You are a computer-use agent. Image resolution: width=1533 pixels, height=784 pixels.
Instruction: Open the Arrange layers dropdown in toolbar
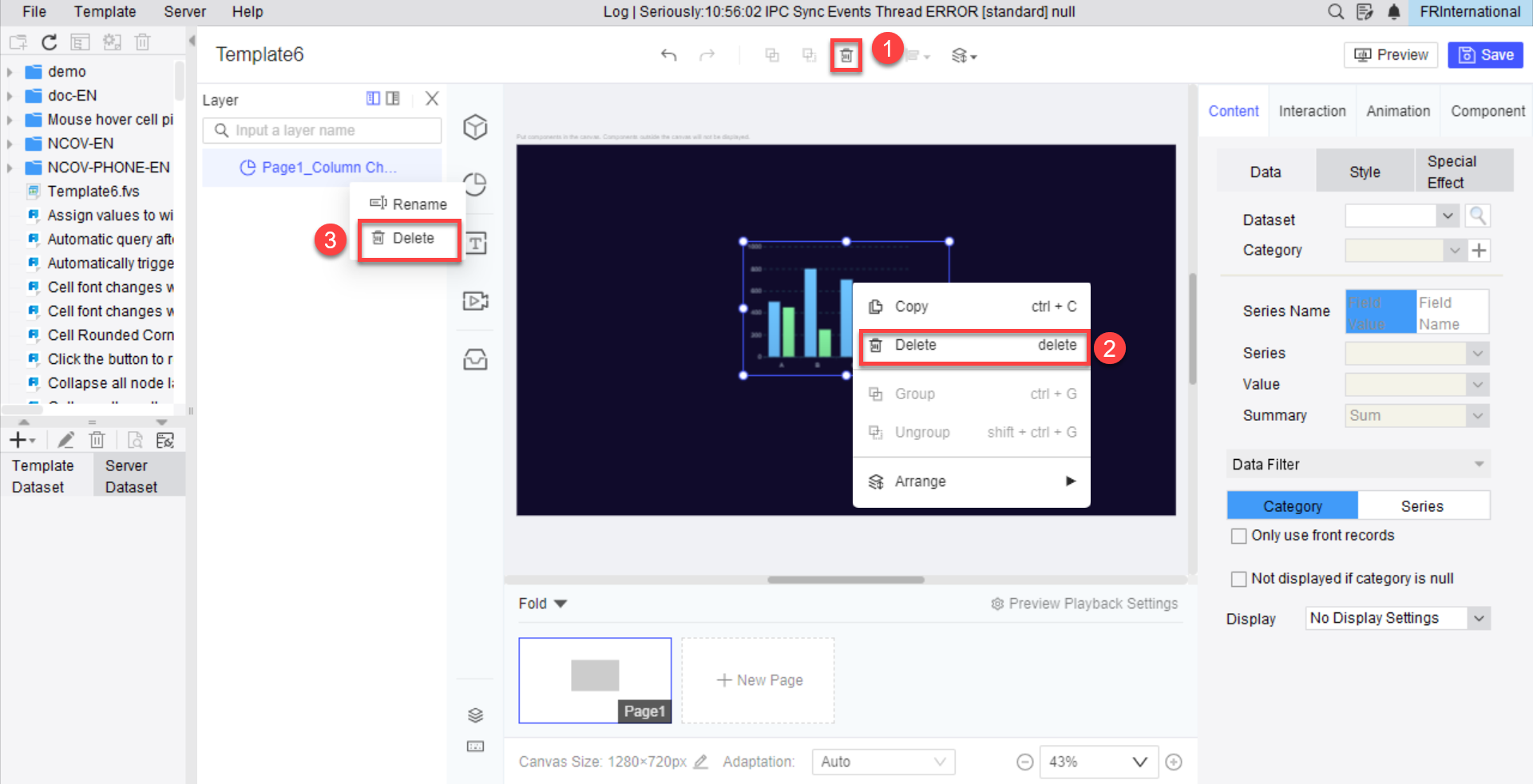coord(964,56)
